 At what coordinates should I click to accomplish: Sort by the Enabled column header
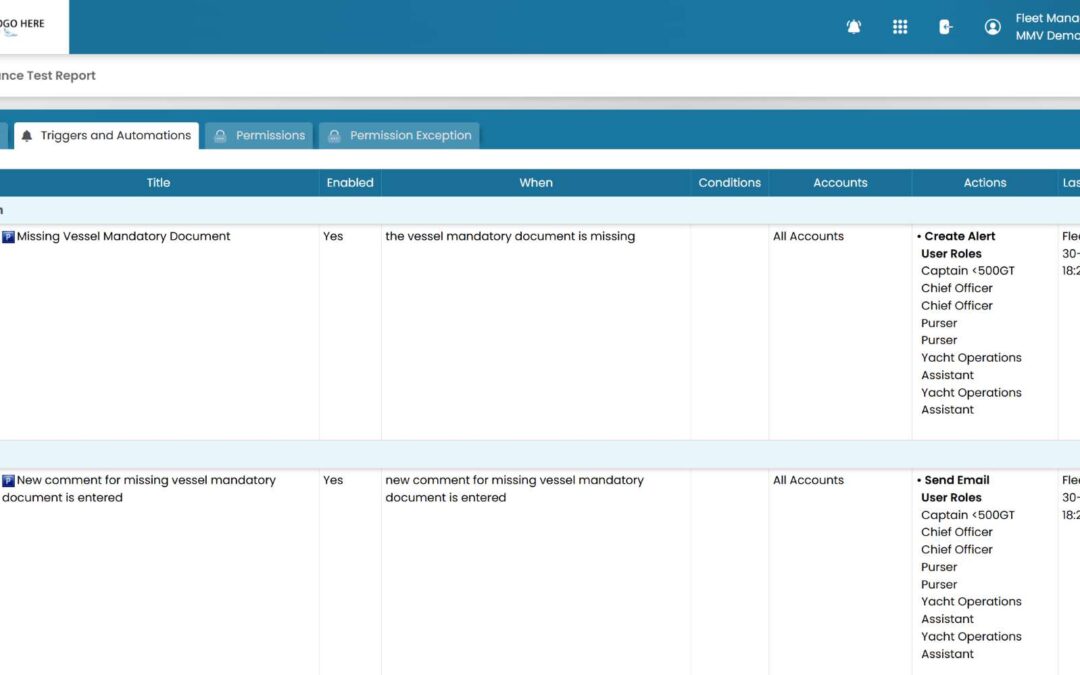[x=350, y=183]
